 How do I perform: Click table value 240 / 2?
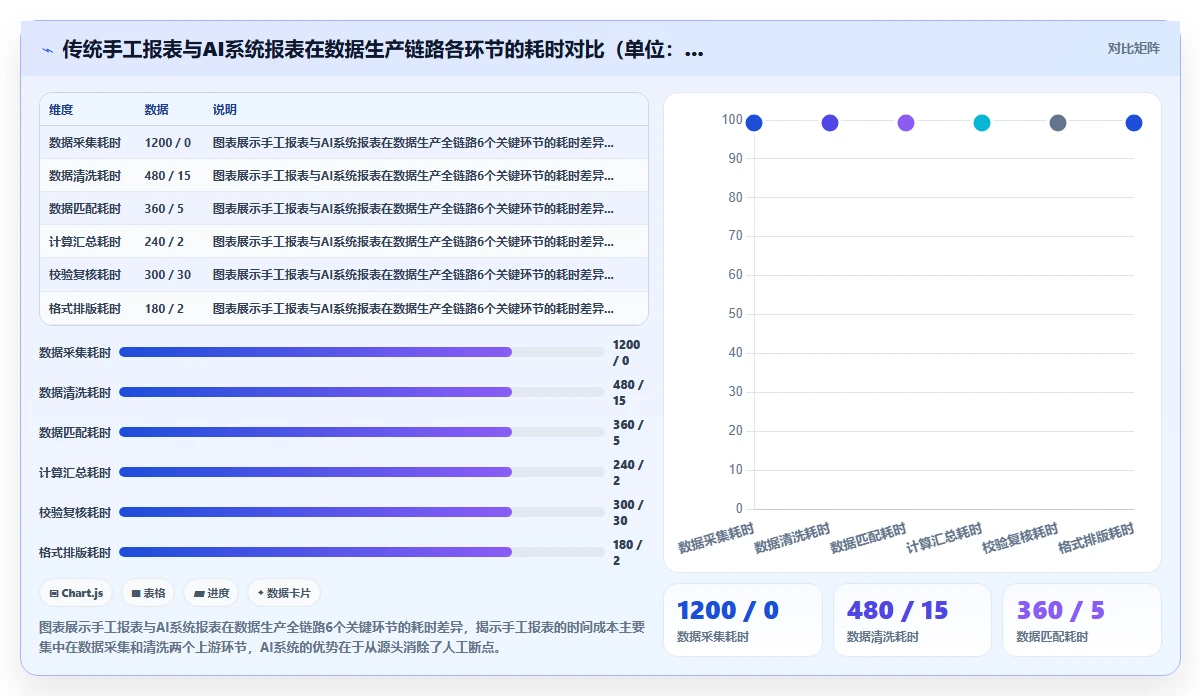pyautogui.click(x=164, y=242)
